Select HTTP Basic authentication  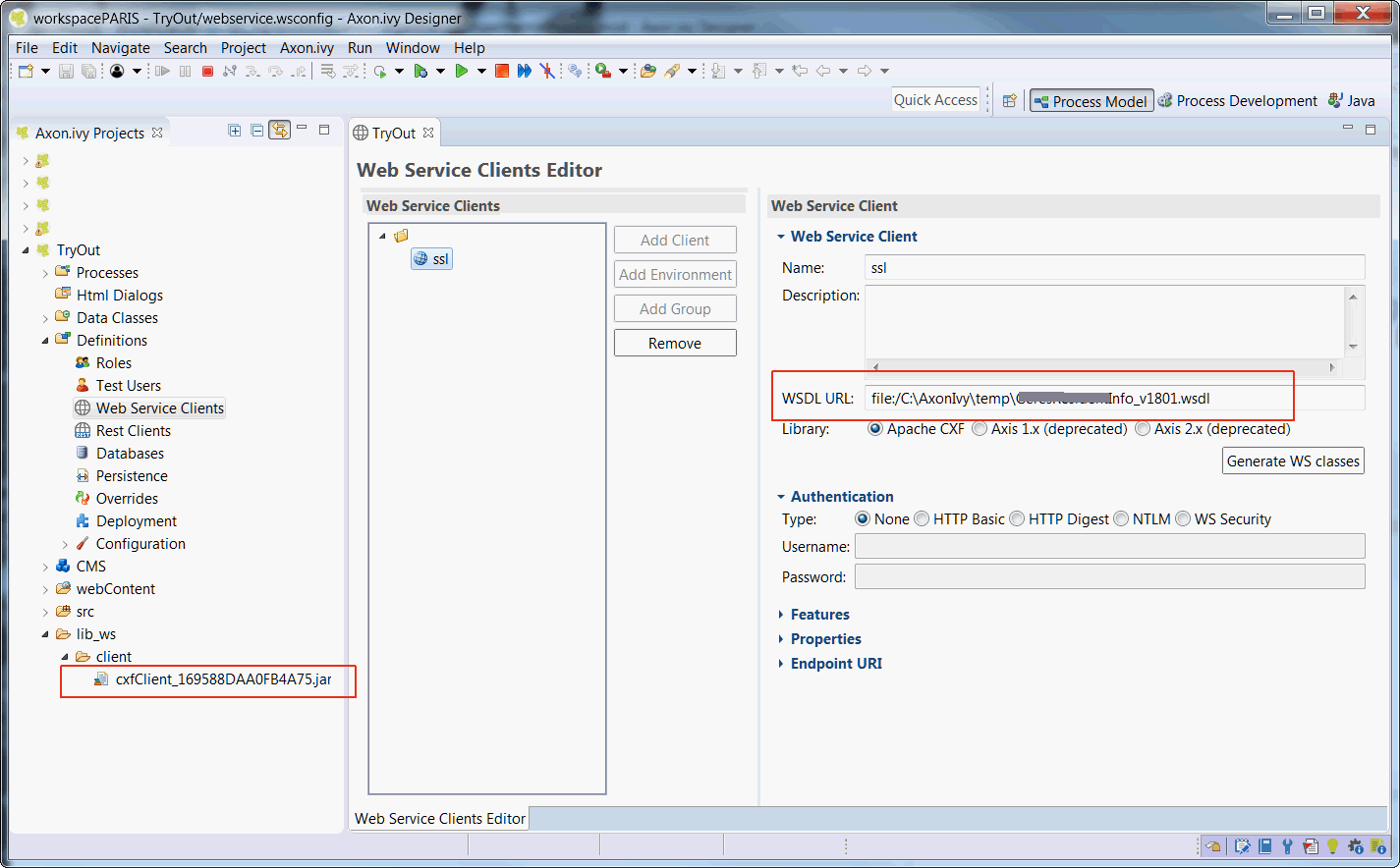tap(922, 518)
